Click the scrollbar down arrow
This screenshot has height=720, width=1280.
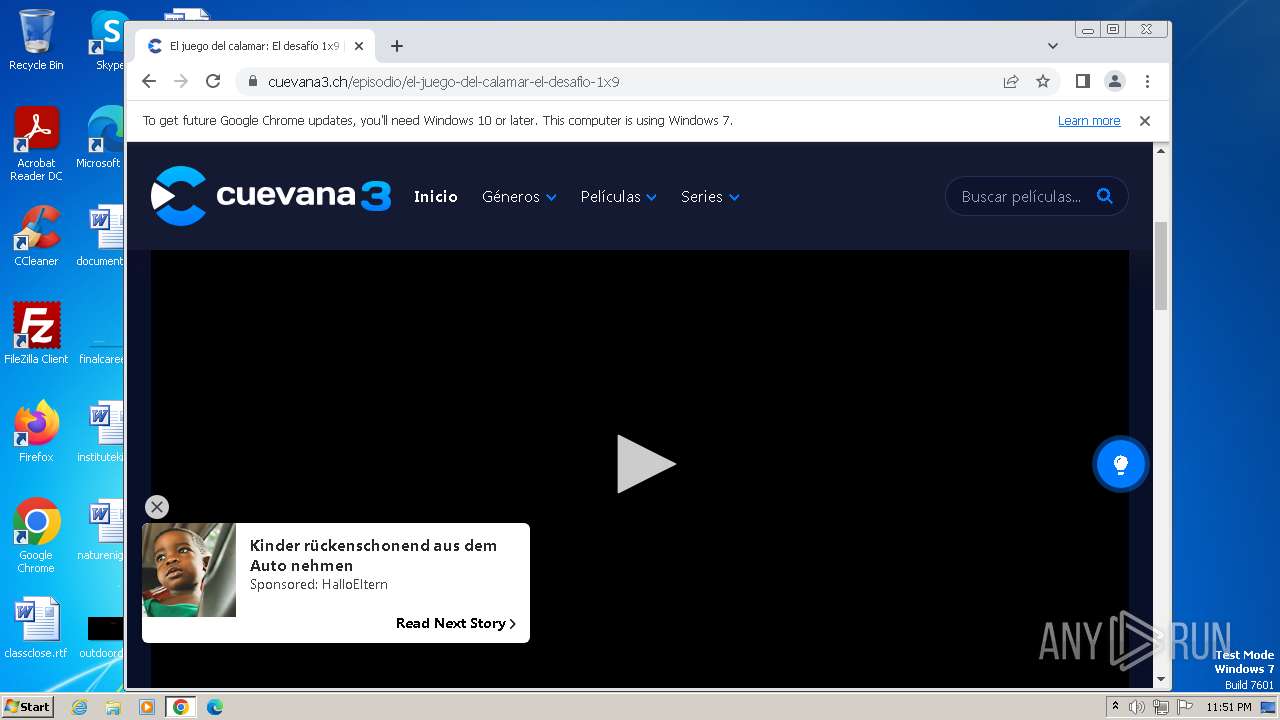tap(1161, 680)
